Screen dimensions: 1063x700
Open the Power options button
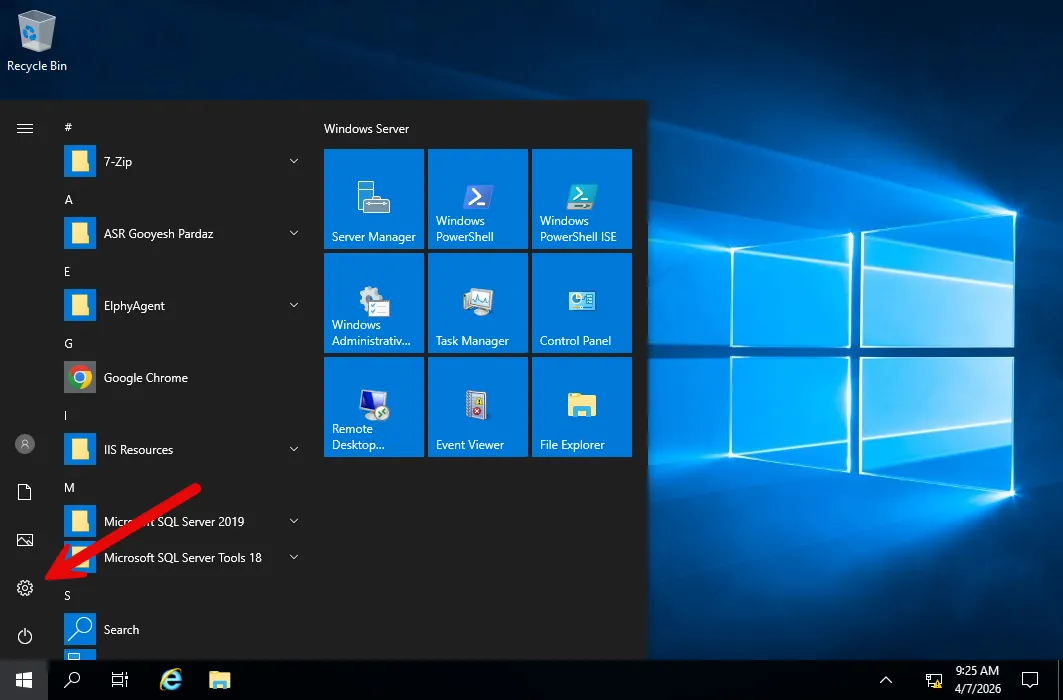click(x=25, y=636)
